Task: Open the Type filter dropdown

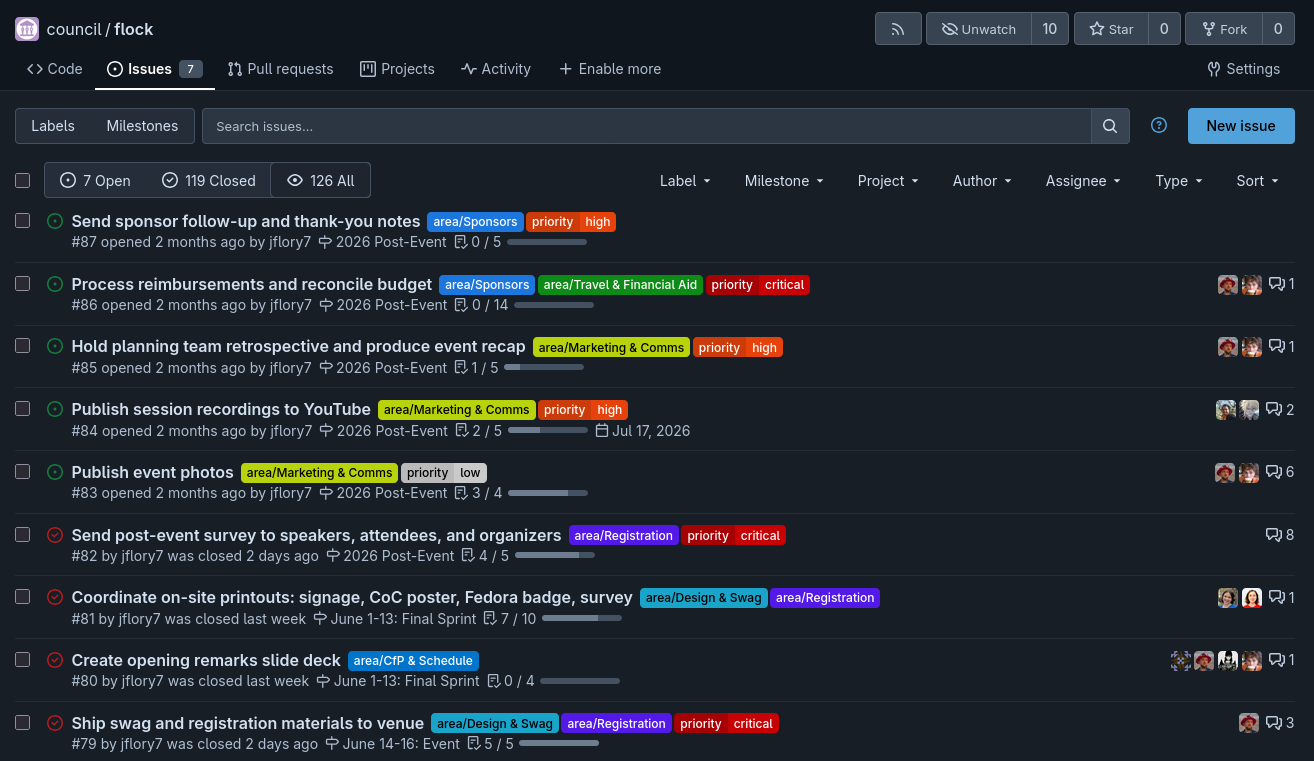Action: [x=1179, y=181]
